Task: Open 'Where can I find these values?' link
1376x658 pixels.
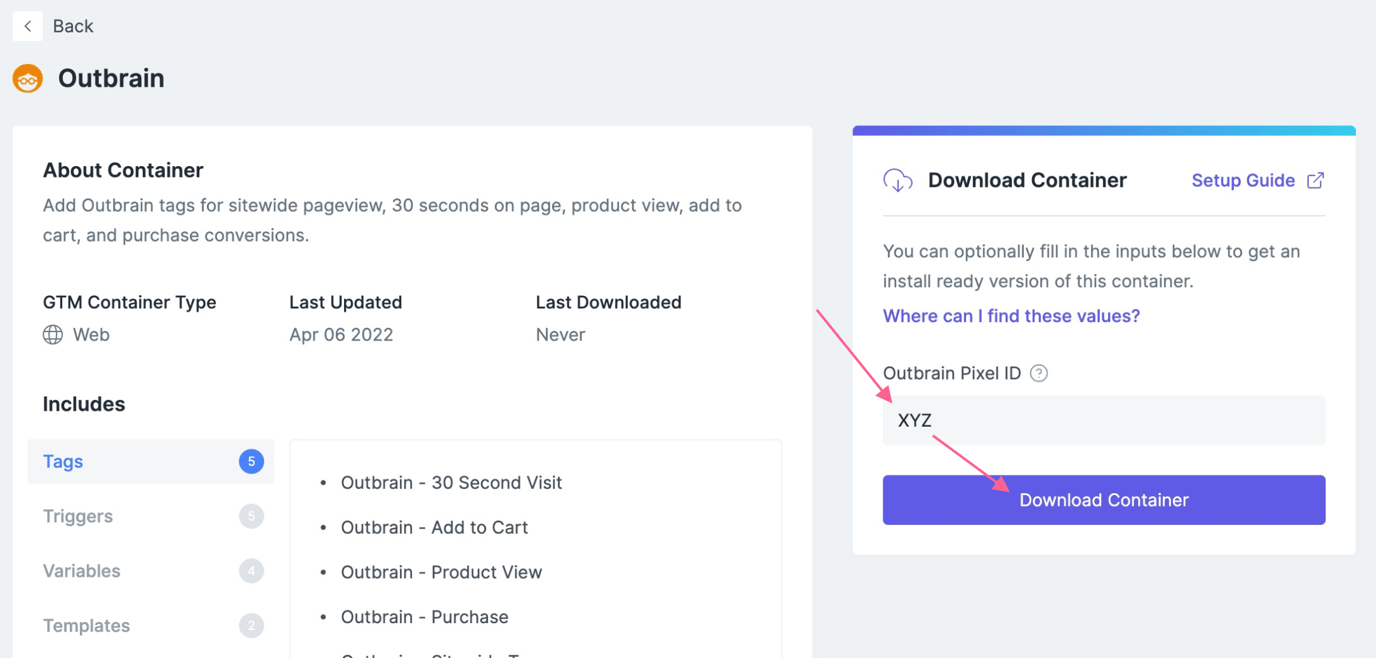Action: pyautogui.click(x=1011, y=316)
